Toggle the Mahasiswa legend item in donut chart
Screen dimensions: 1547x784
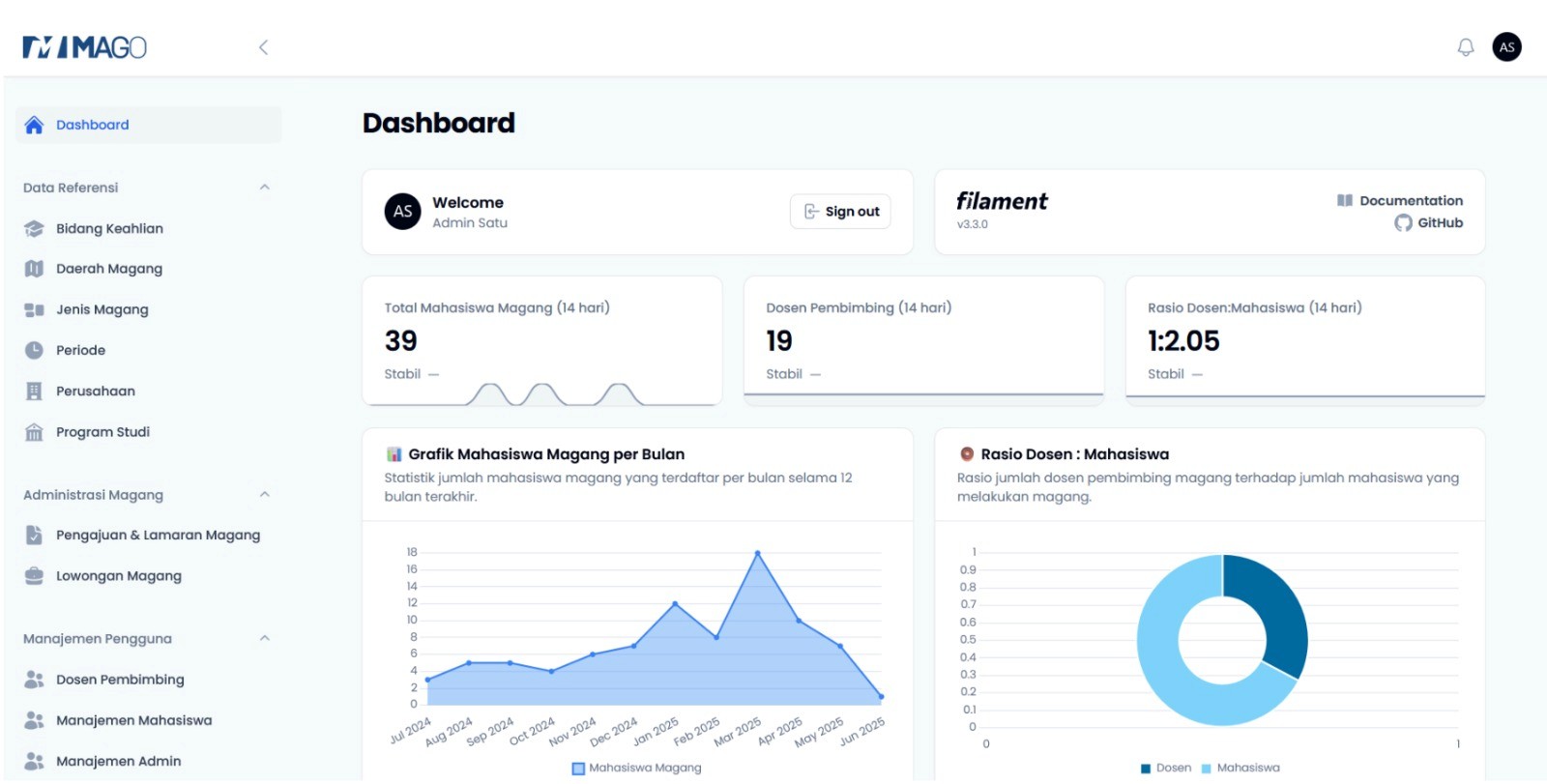(1241, 768)
